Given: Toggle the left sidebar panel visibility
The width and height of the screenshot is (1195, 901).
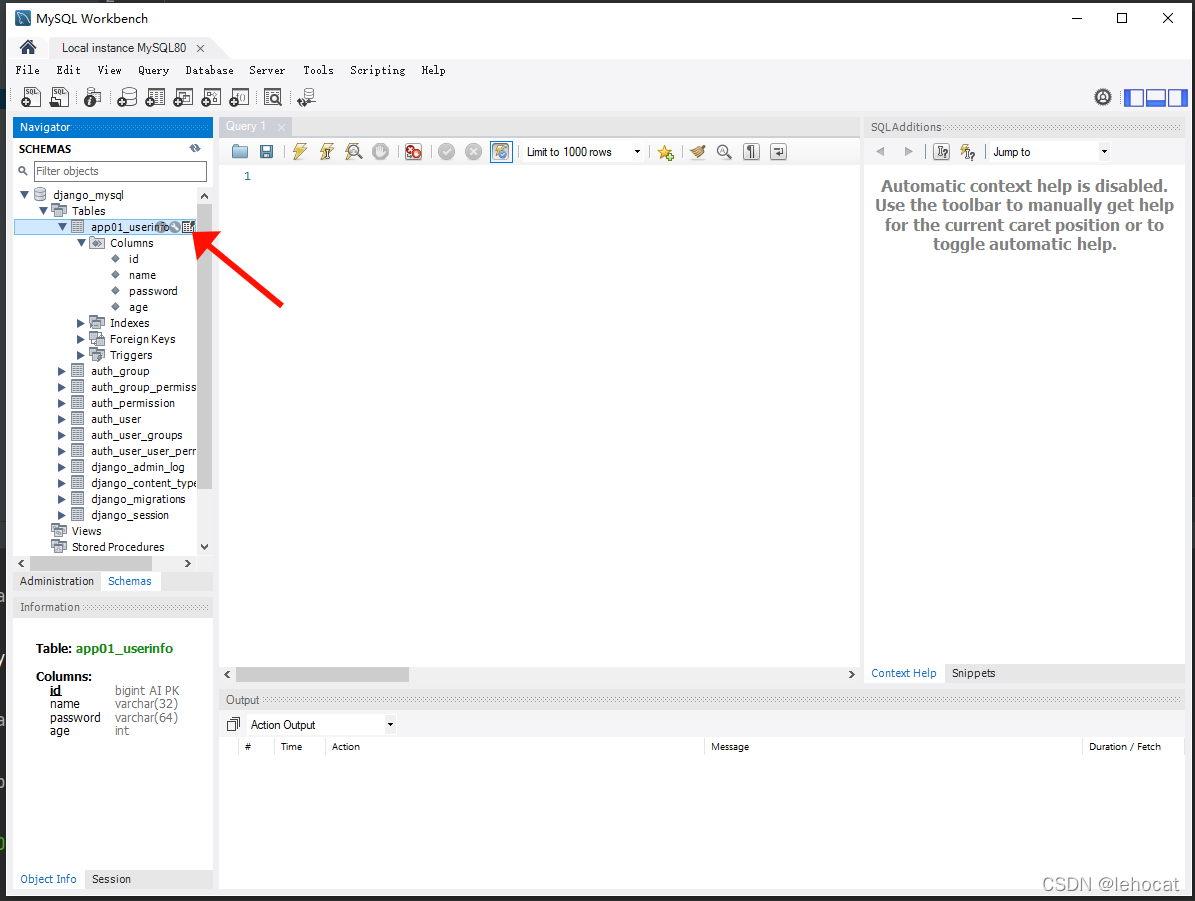Looking at the screenshot, I should 1134,98.
